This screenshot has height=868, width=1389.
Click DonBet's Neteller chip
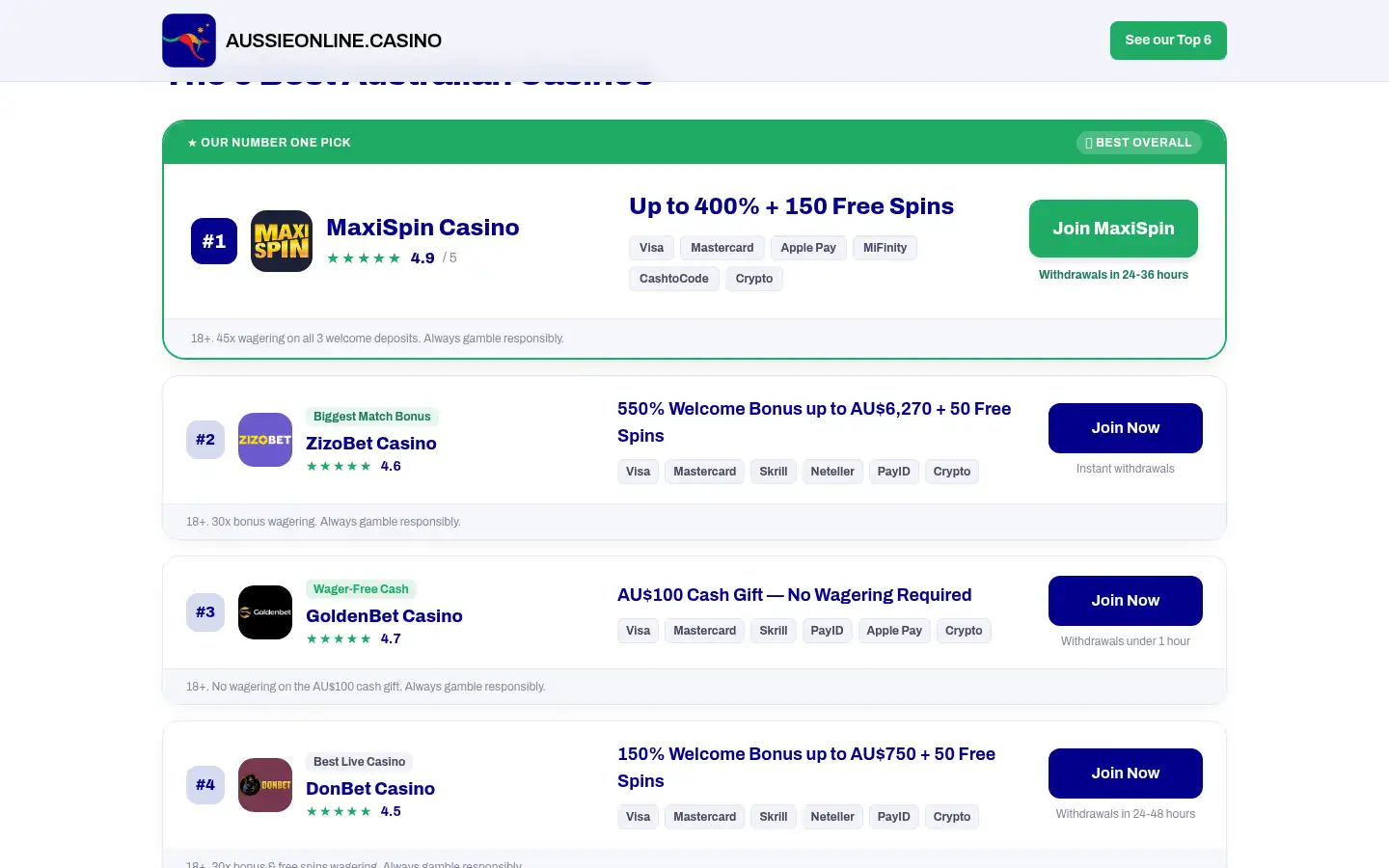832,817
